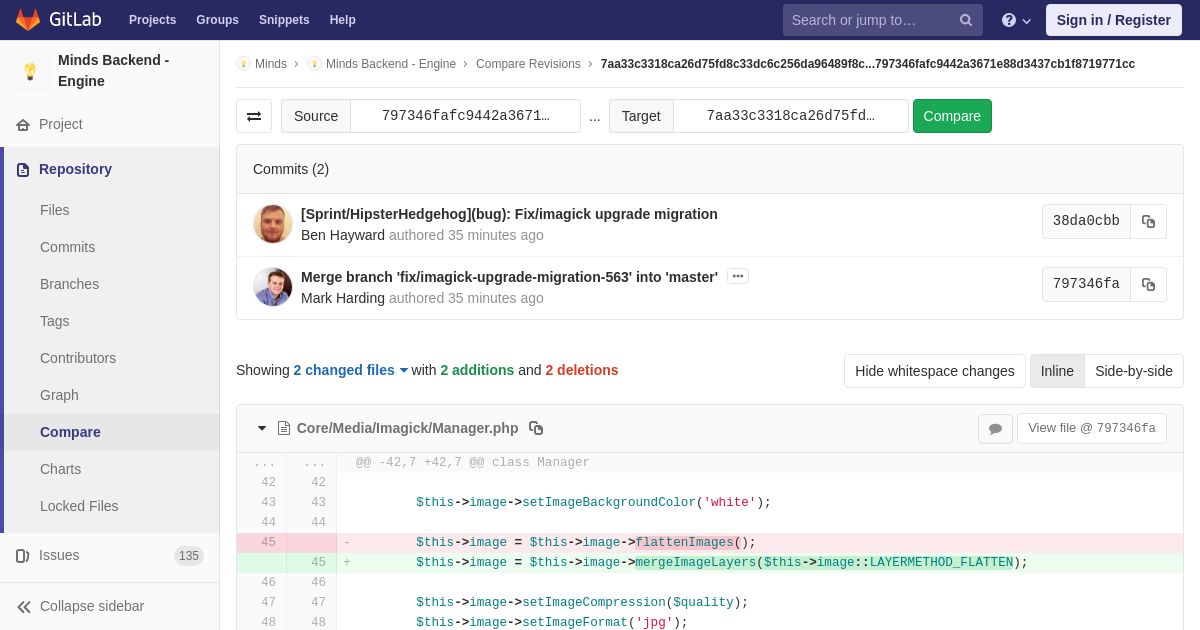Screen dimensions: 1200x630
Task: Open the Projects menu
Action: (x=152, y=20)
